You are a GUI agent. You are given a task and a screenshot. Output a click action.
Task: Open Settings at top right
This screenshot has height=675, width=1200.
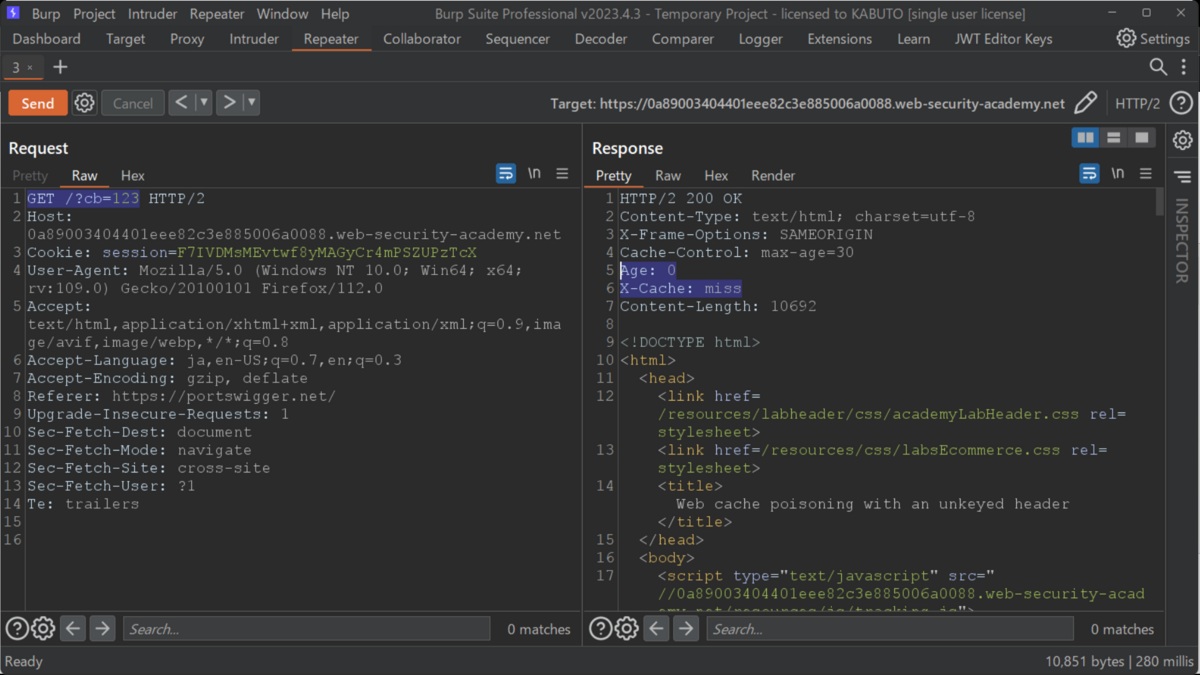coord(1153,39)
